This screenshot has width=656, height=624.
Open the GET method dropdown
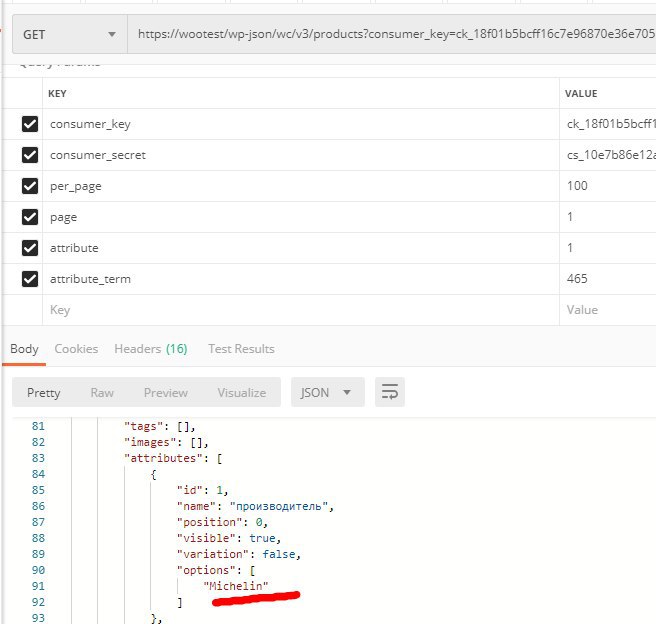[x=68, y=34]
